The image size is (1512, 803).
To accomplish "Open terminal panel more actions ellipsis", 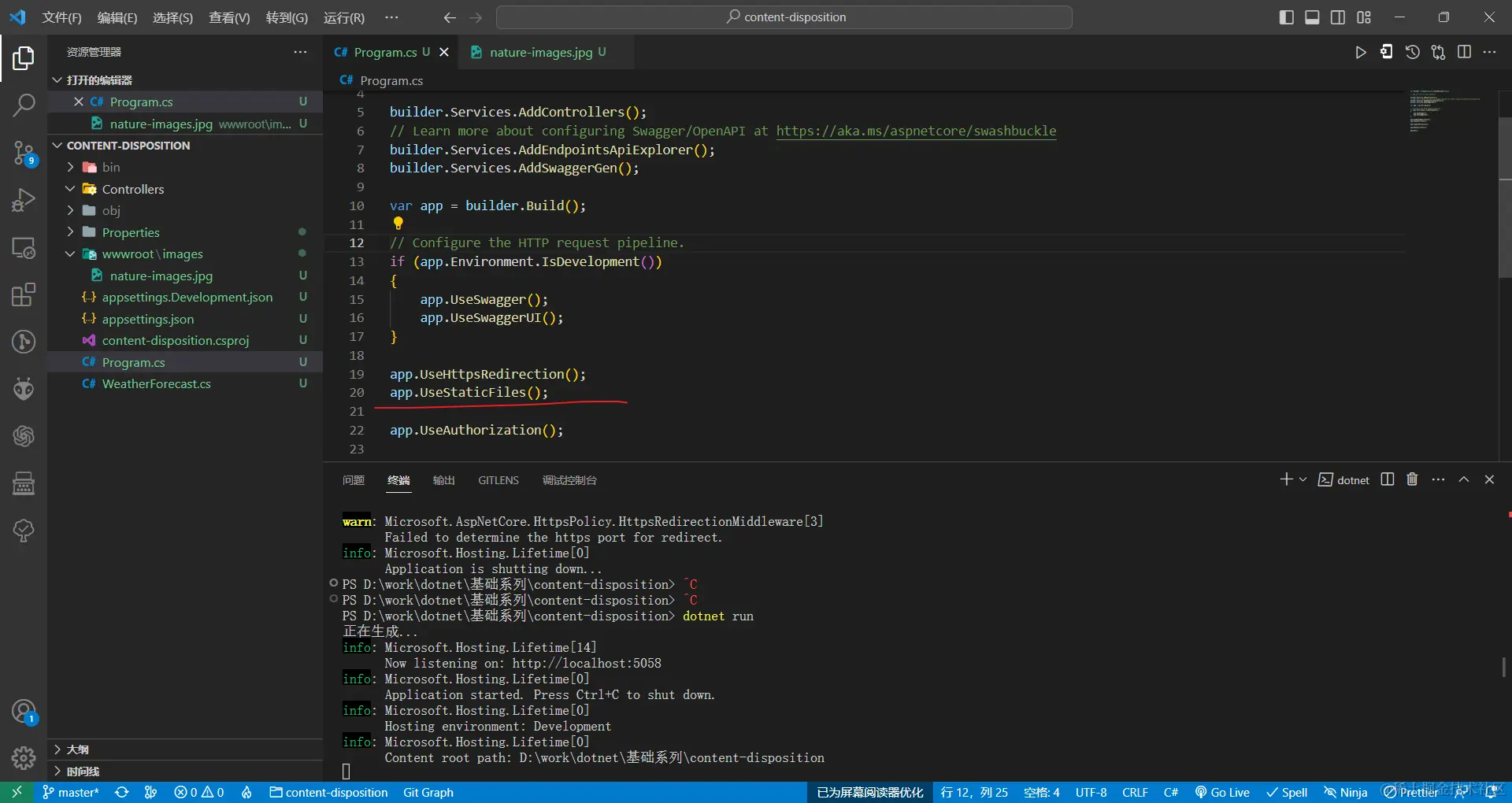I will (1438, 479).
